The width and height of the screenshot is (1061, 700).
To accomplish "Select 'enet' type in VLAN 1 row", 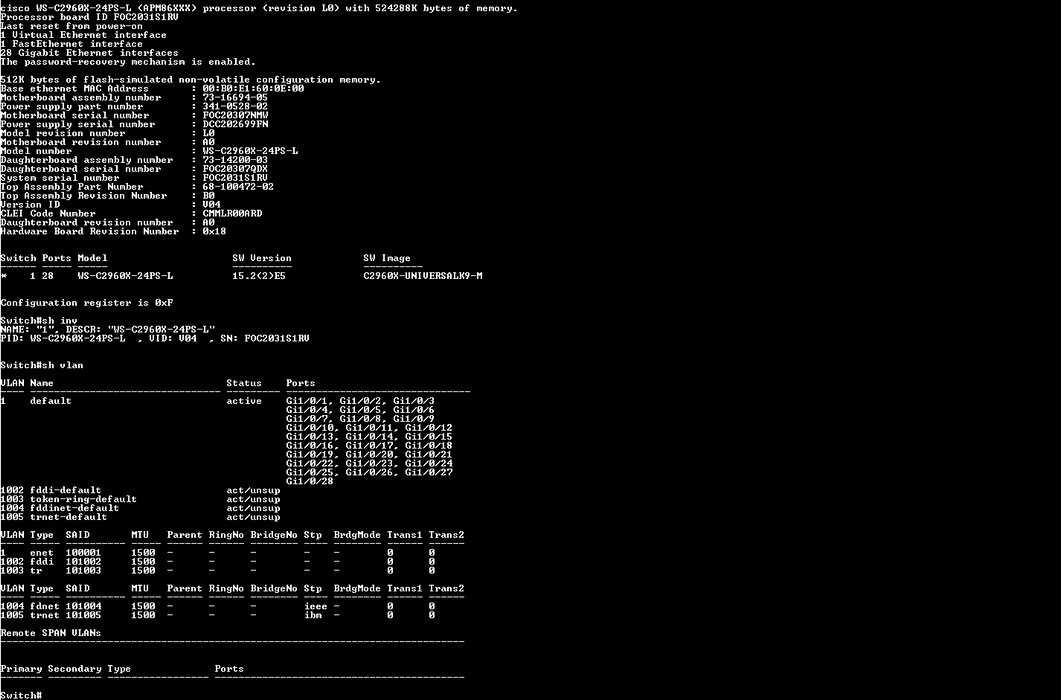I will (x=42, y=552).
